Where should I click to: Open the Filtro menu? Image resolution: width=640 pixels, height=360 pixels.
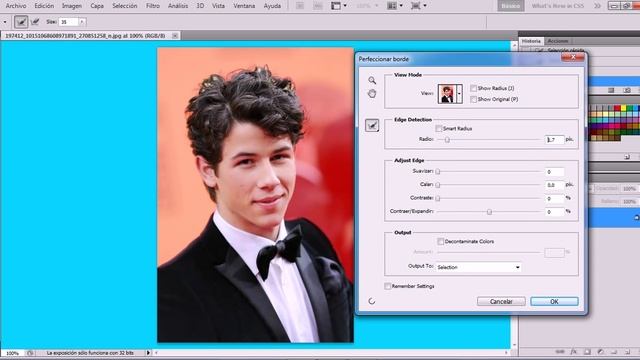153,6
